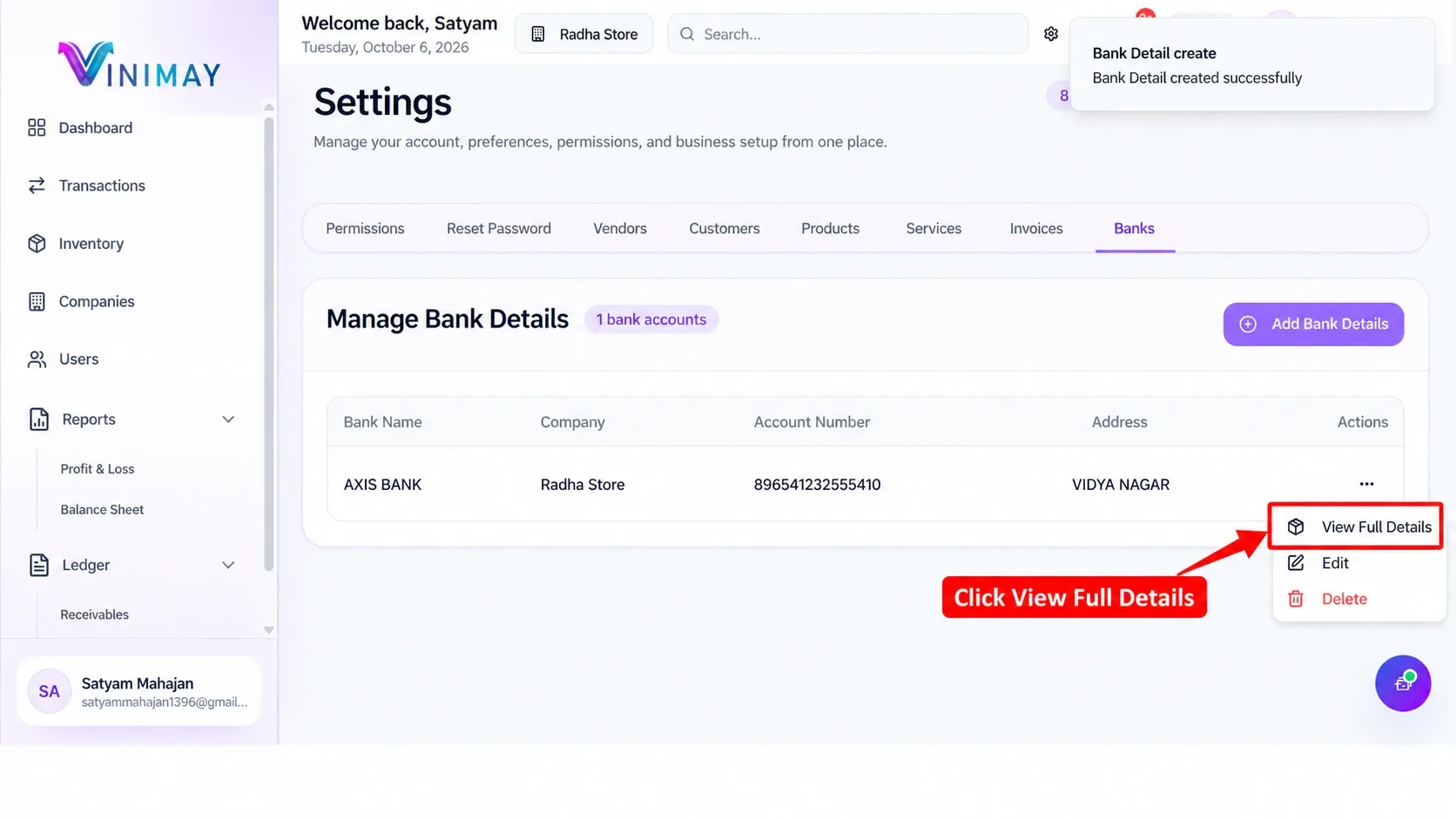
Task: Open the Radha Store company selector
Action: 584,34
